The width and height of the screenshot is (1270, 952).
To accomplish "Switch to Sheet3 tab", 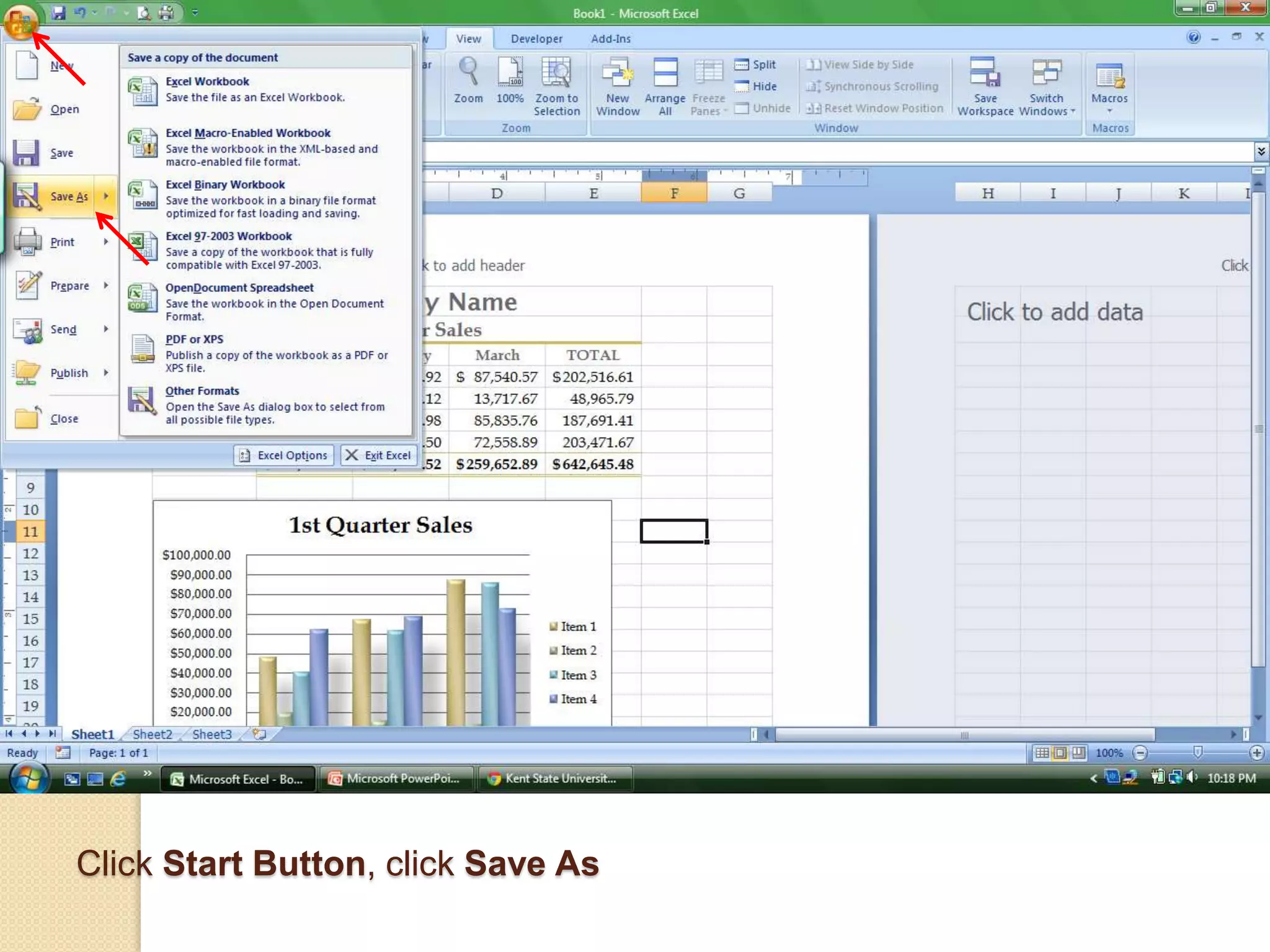I will coord(211,734).
